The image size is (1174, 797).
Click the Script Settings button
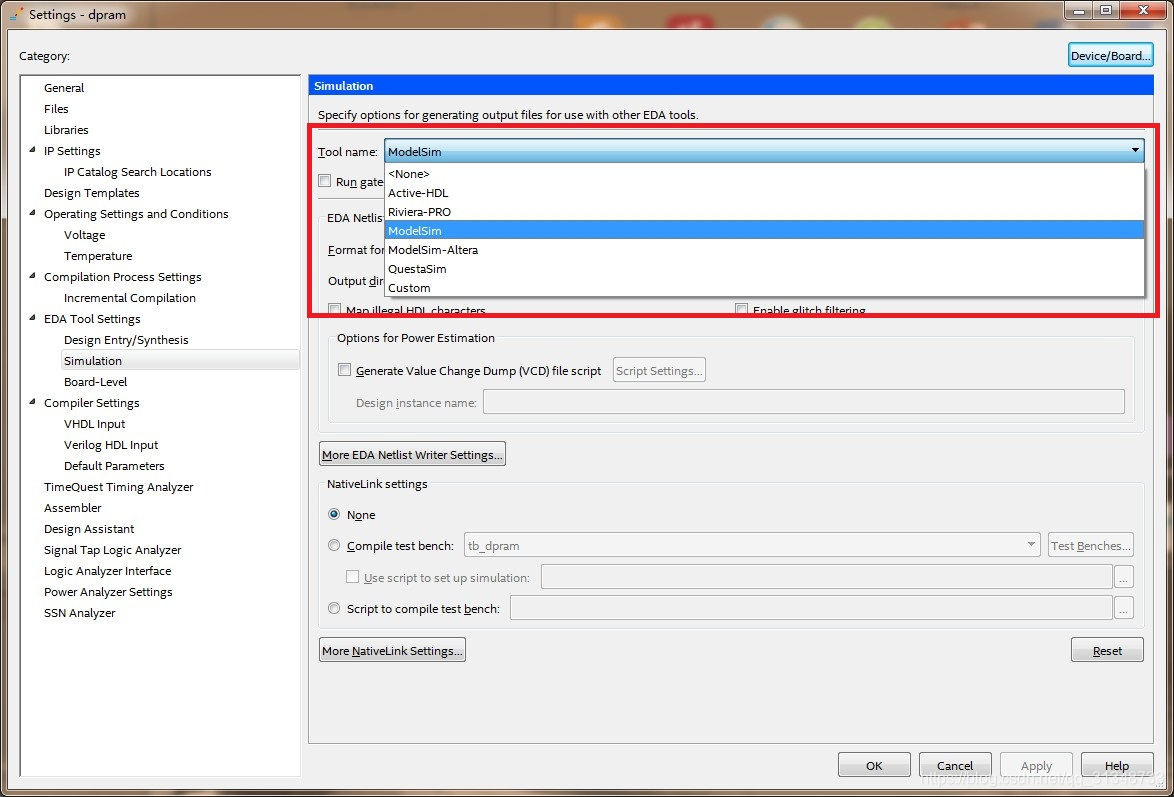pyautogui.click(x=659, y=370)
